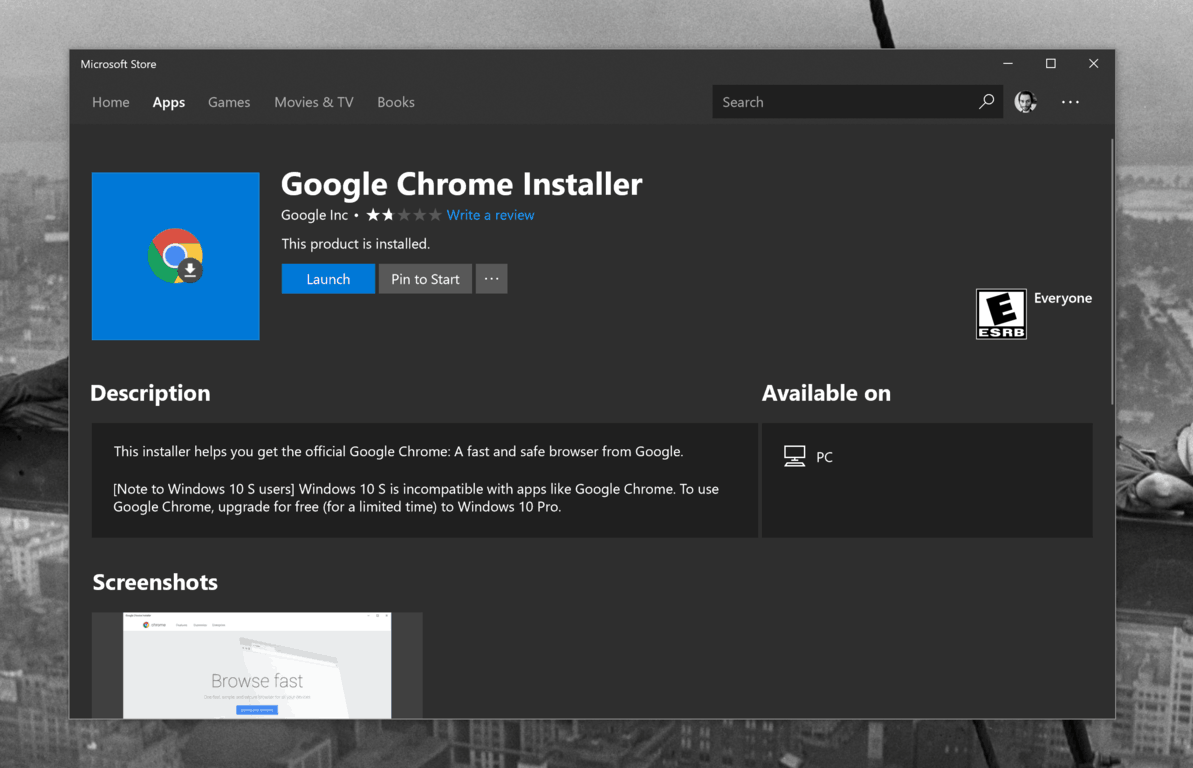This screenshot has width=1193, height=768.
Task: Click the Write a review link
Action: pyautogui.click(x=490, y=215)
